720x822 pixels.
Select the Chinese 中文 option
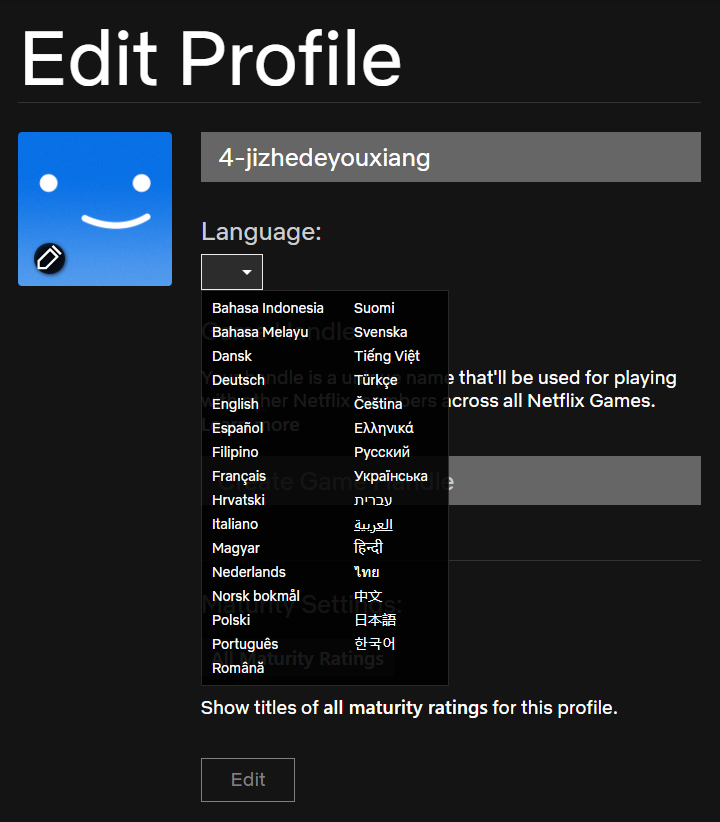click(368, 596)
